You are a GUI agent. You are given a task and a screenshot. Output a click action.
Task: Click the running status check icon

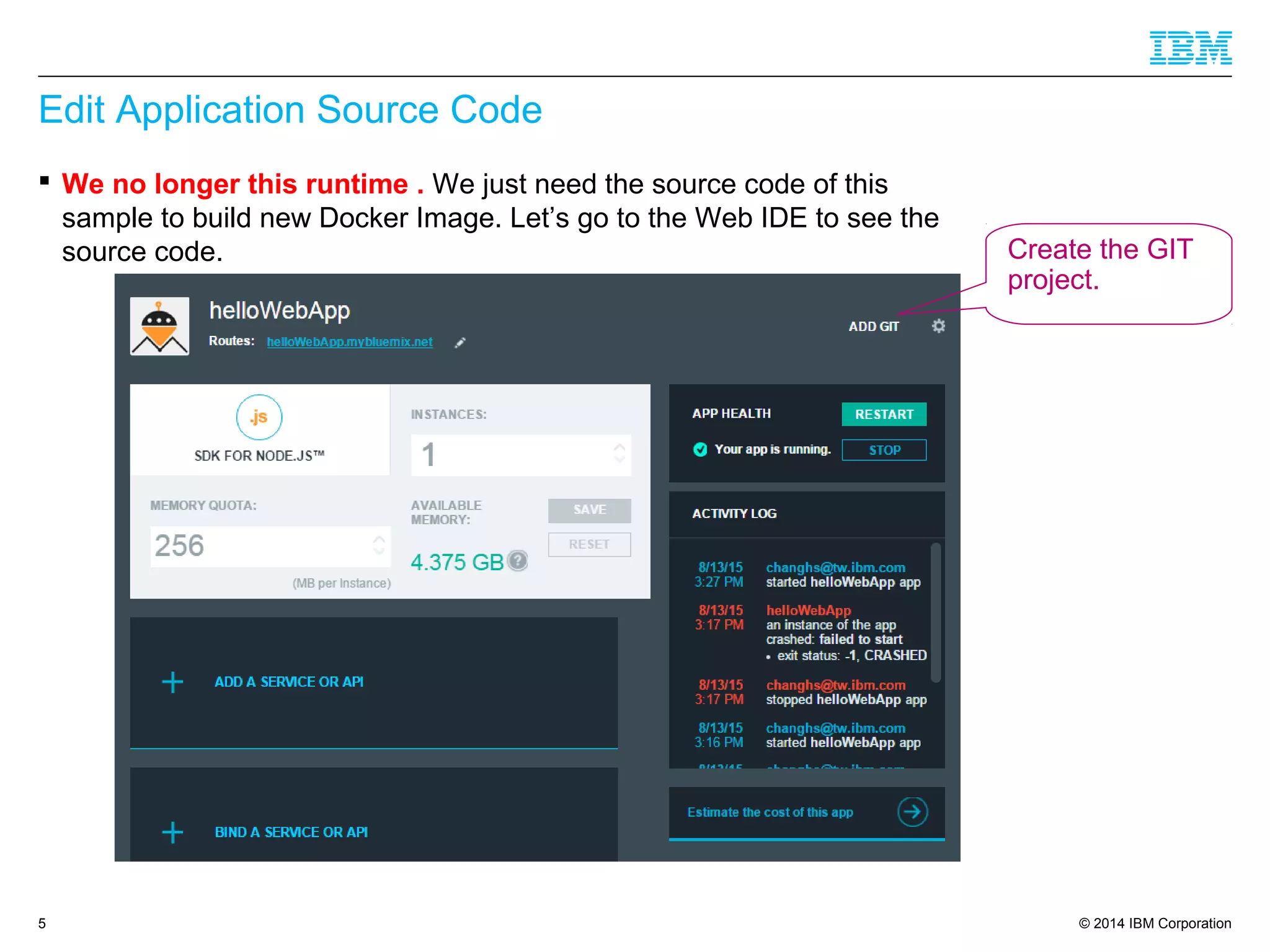pos(700,449)
